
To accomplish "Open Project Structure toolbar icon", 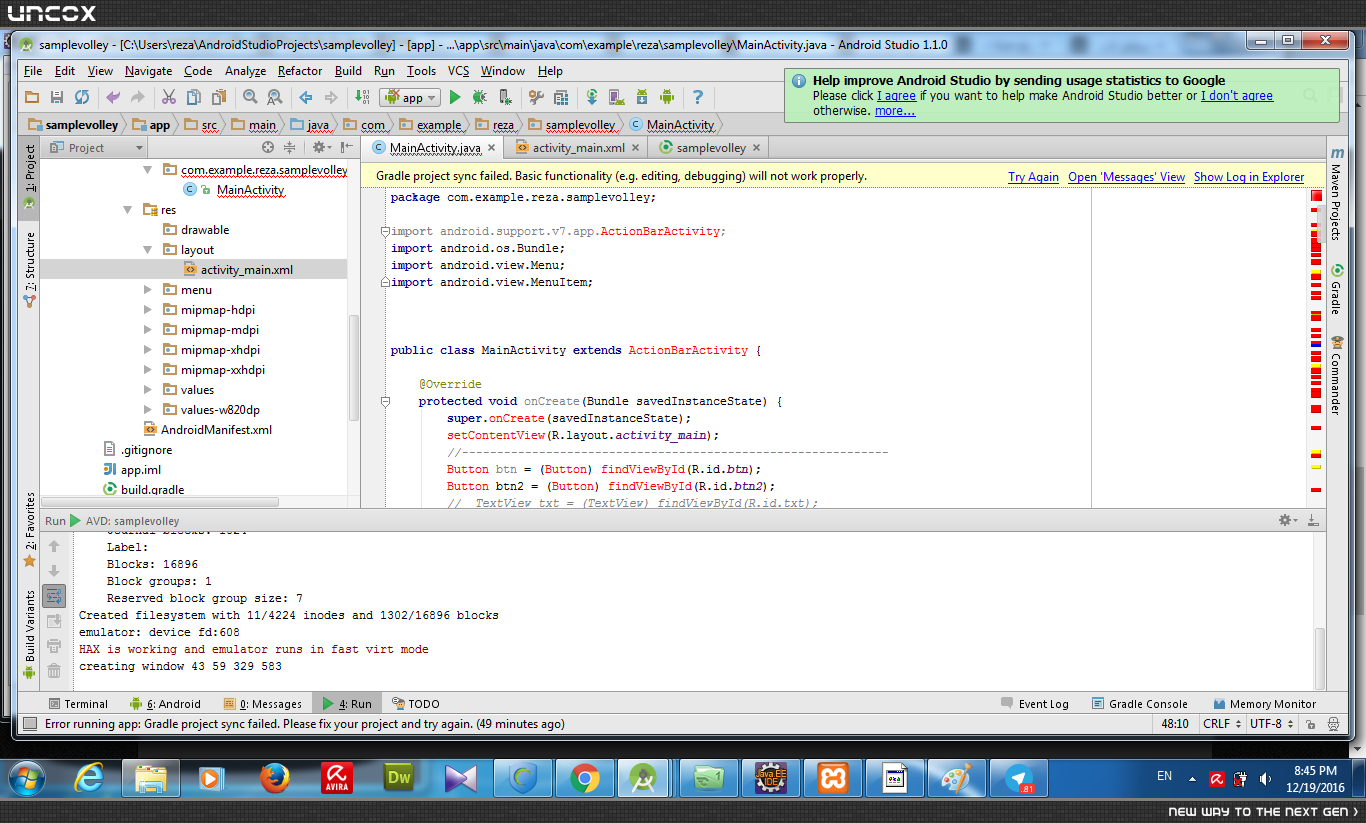I will pyautogui.click(x=561, y=97).
